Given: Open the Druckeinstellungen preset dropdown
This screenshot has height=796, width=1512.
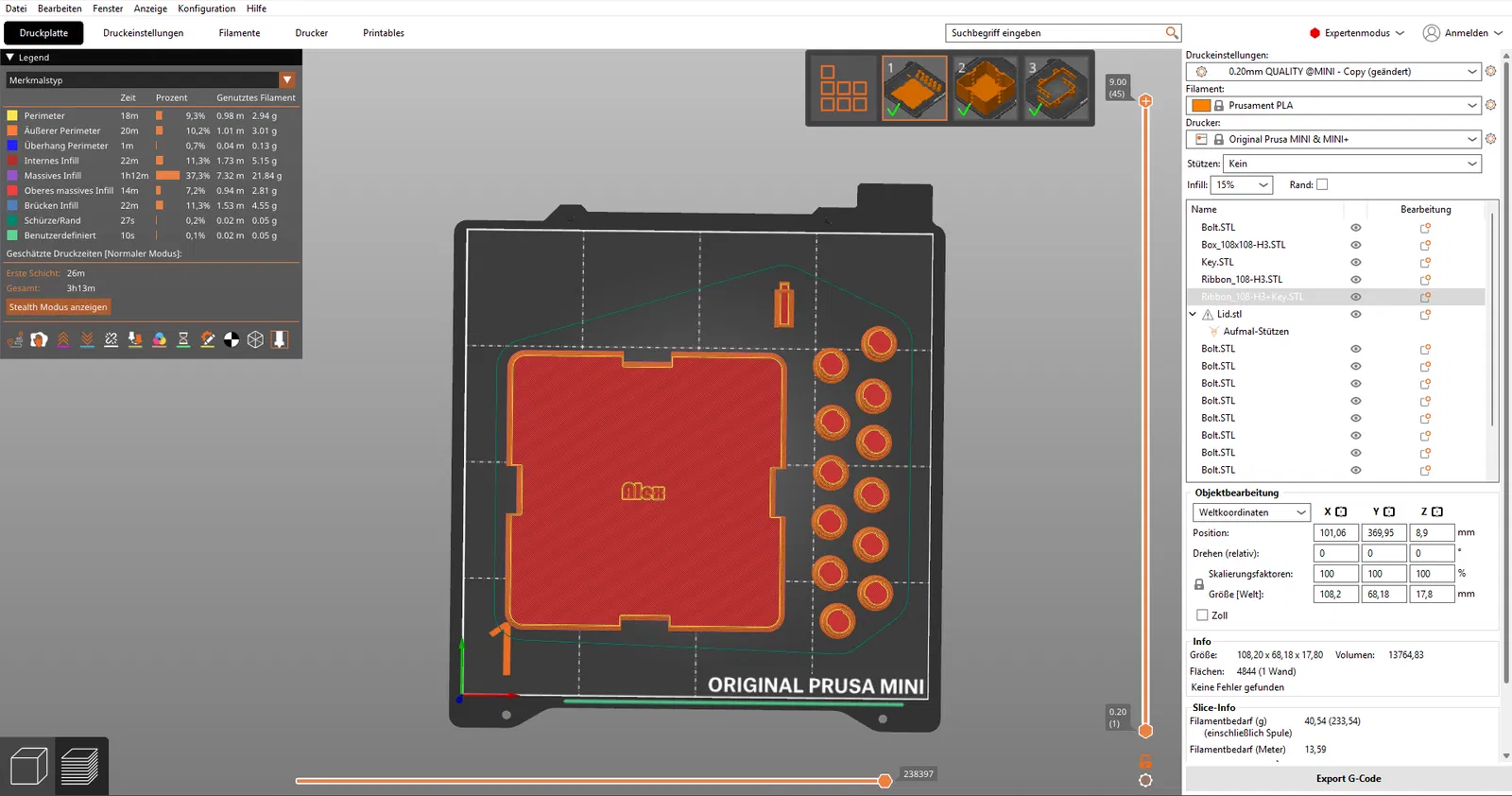Looking at the screenshot, I should [x=1333, y=71].
